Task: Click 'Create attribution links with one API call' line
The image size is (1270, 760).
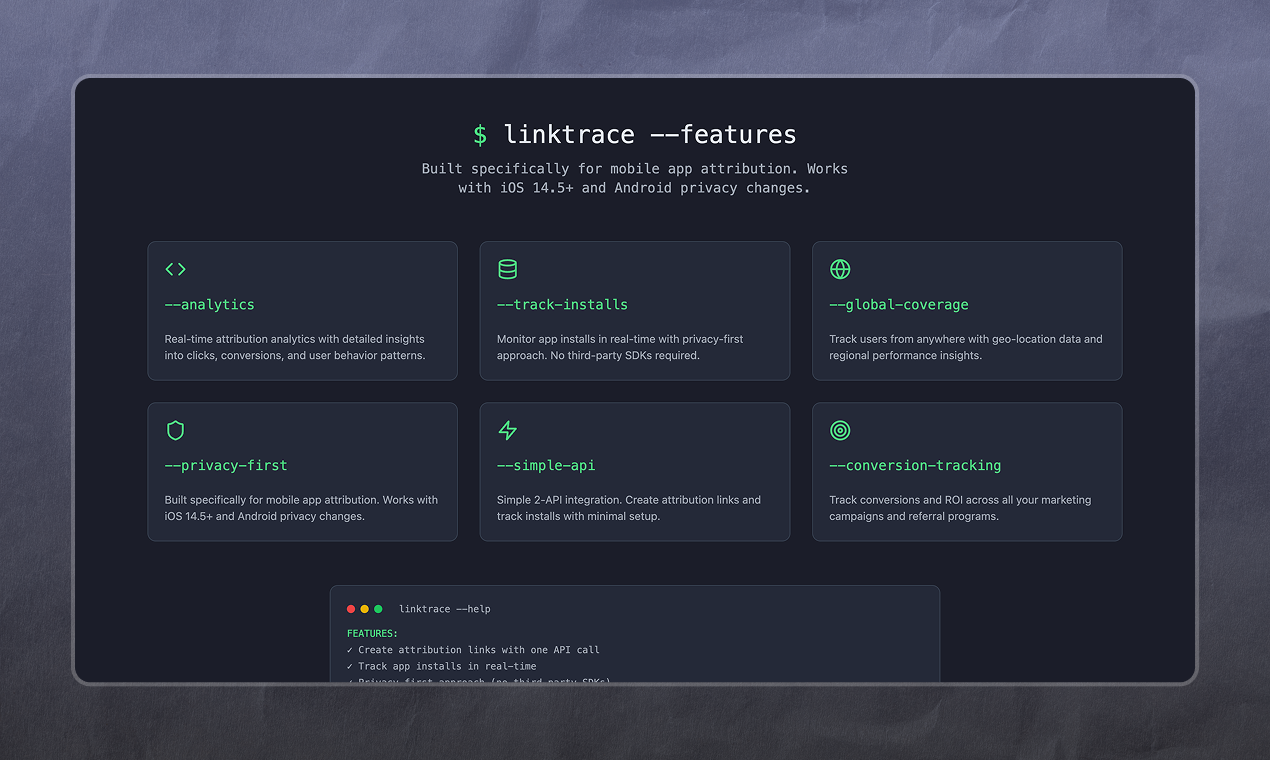Action: coord(473,650)
